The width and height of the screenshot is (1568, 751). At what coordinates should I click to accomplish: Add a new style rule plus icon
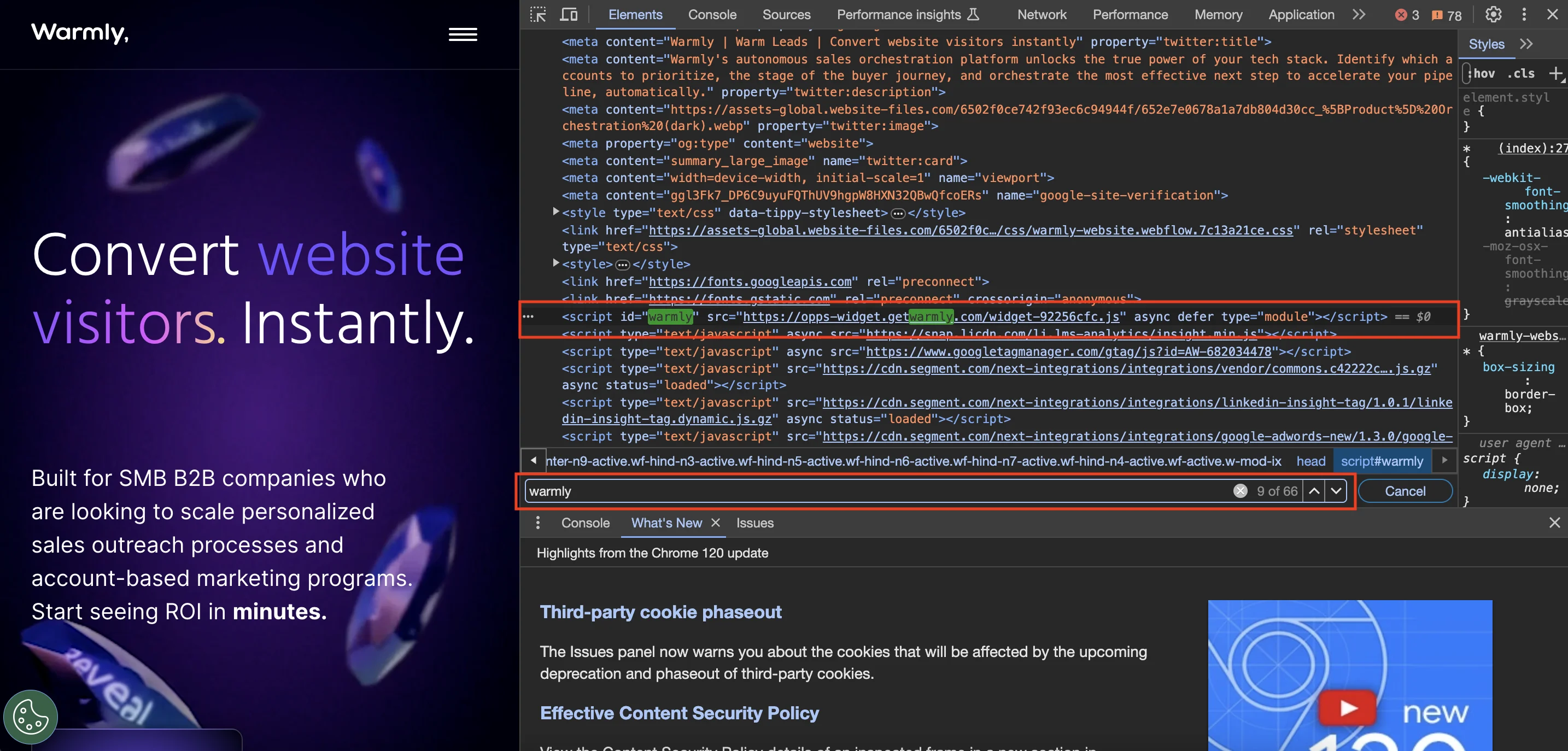[x=1555, y=74]
